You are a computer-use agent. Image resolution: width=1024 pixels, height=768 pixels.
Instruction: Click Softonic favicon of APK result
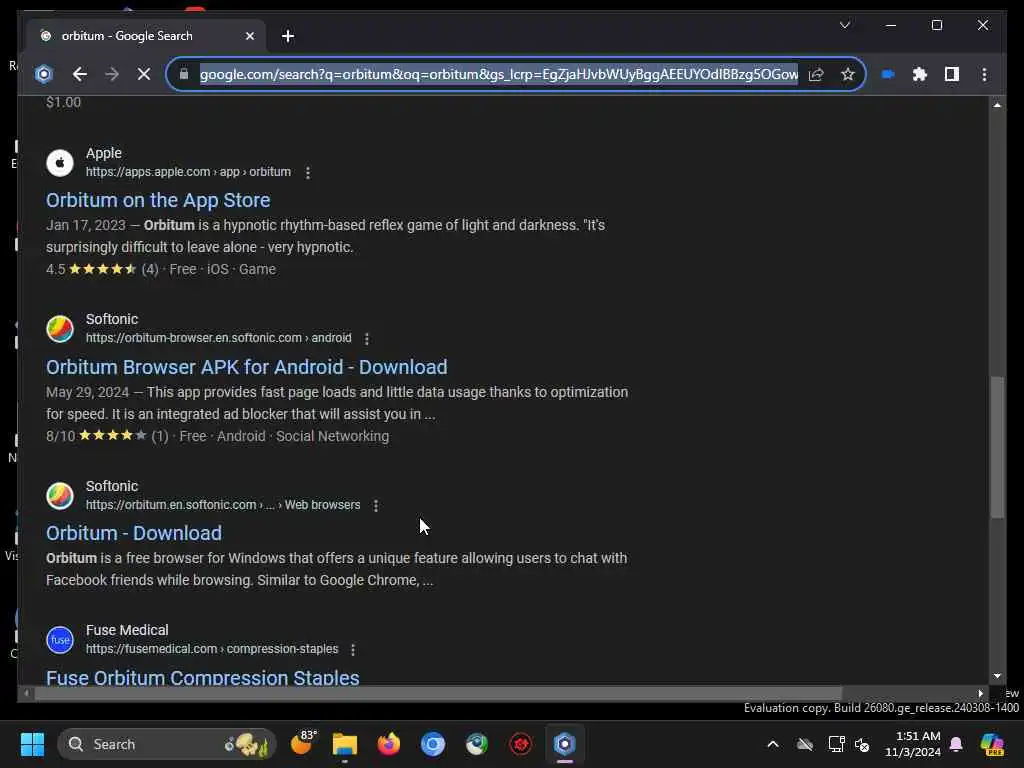60,328
